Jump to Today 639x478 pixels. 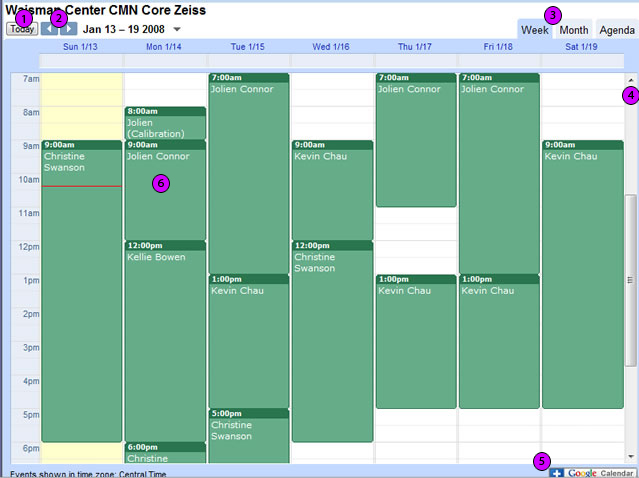coord(22,29)
